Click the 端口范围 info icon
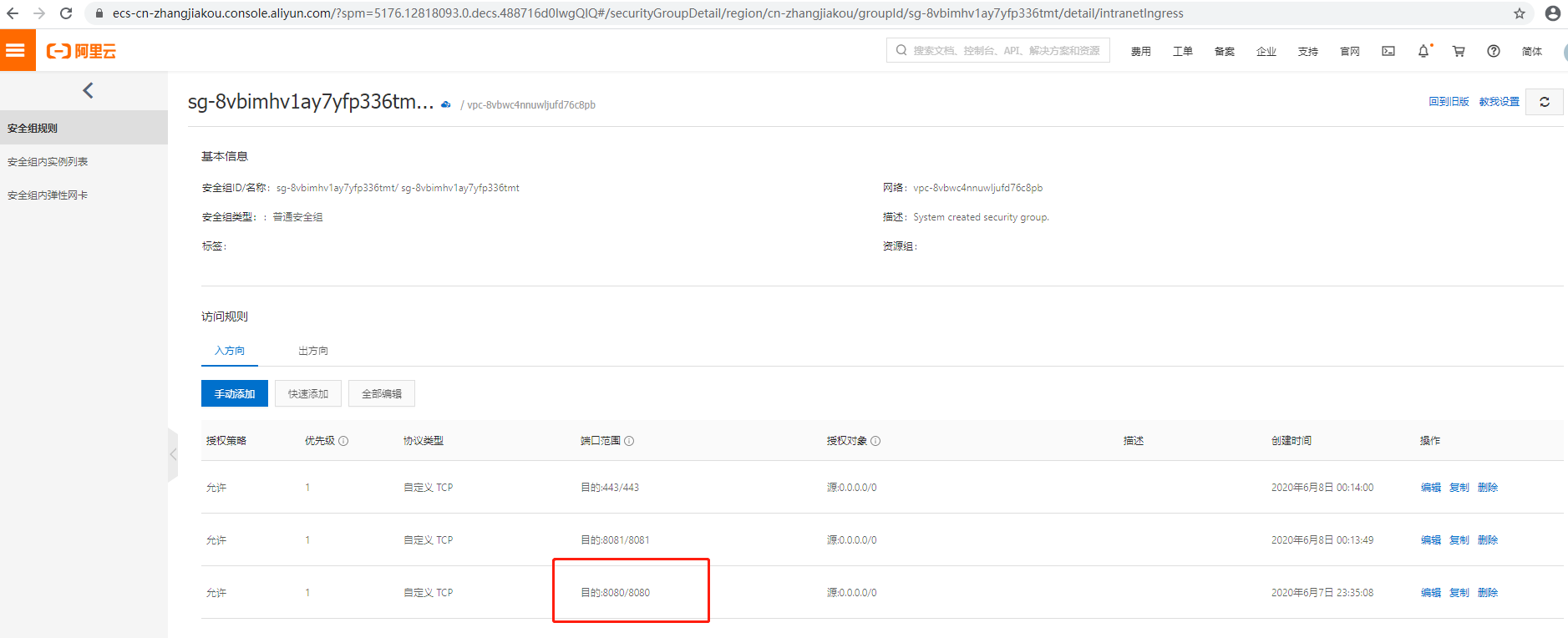The image size is (1568, 638). point(629,441)
